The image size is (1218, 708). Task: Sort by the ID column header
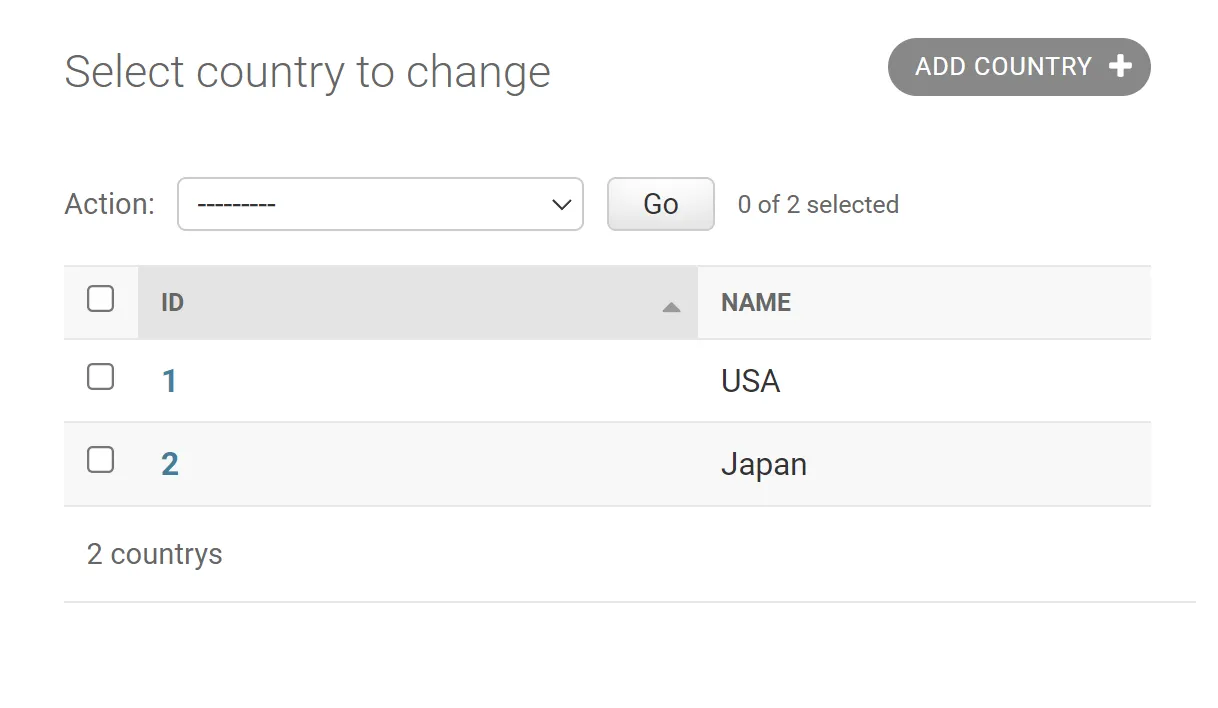173,303
